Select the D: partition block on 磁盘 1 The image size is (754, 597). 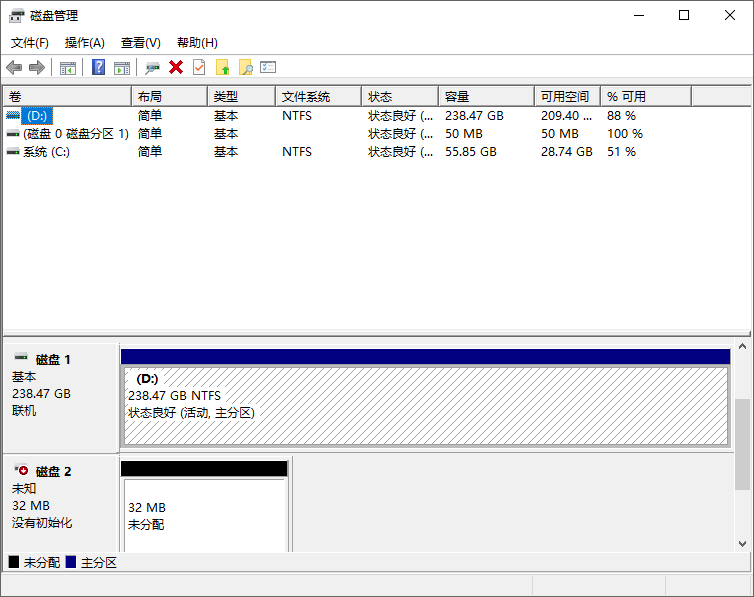(x=425, y=405)
